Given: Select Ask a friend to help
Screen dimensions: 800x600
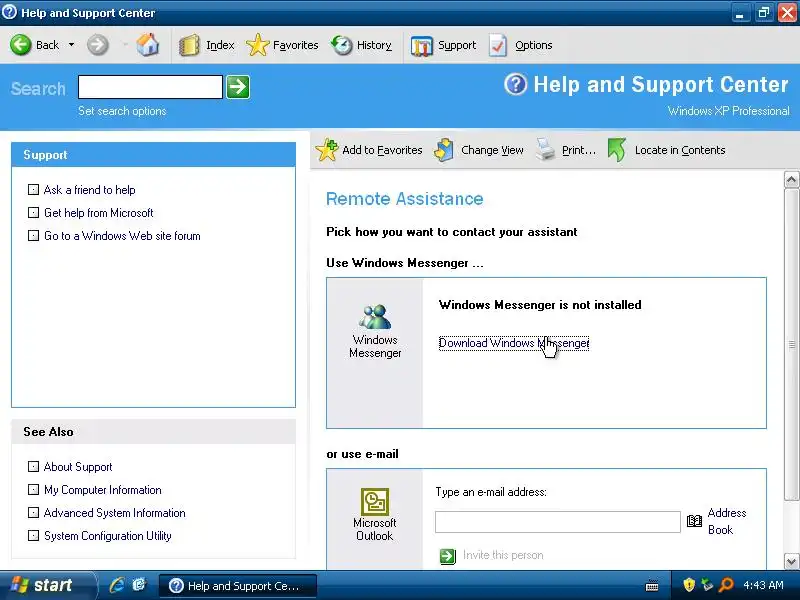Looking at the screenshot, I should [x=89, y=190].
